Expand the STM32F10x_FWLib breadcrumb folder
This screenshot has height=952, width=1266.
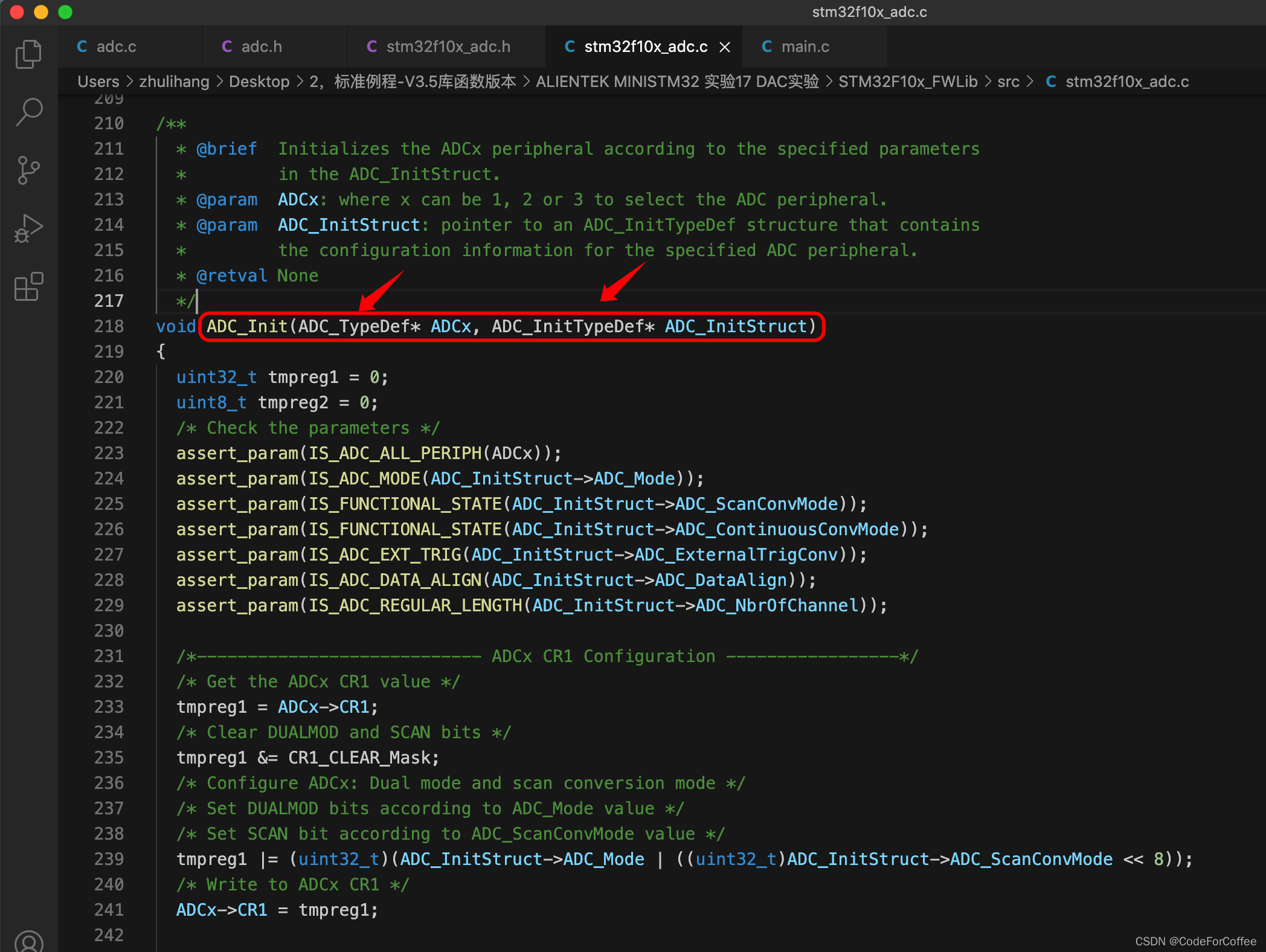pyautogui.click(x=907, y=82)
